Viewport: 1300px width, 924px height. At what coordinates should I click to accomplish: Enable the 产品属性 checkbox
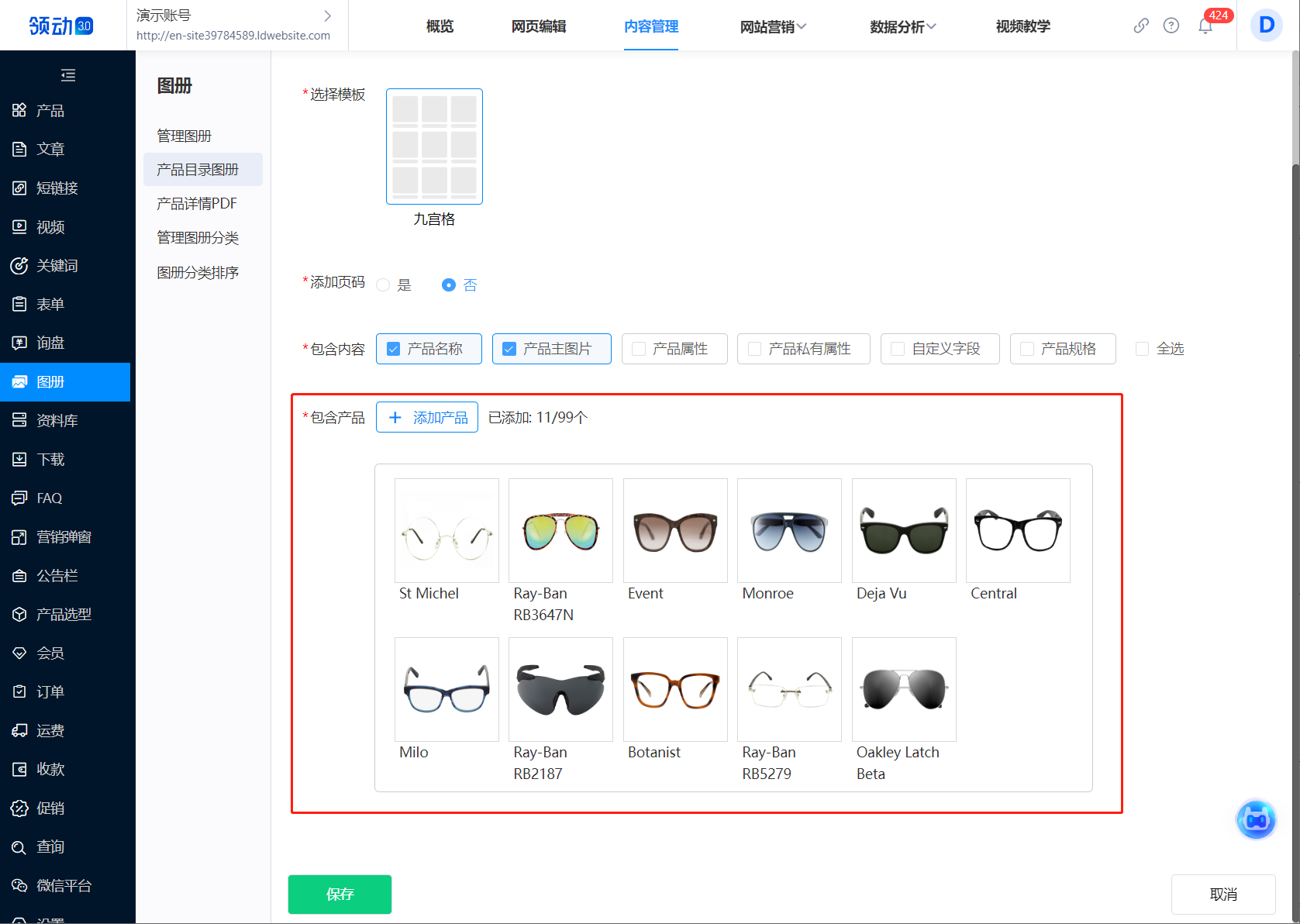click(x=640, y=349)
